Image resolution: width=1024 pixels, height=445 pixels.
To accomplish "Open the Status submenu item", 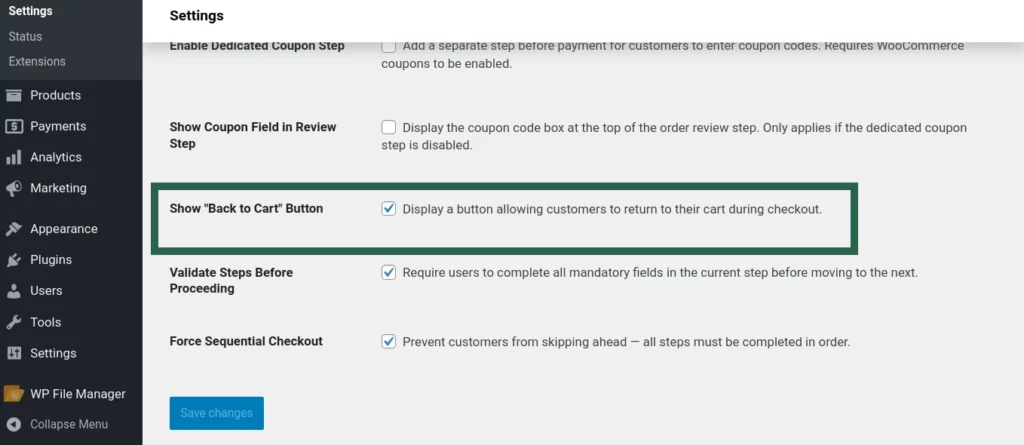I will 25,36.
